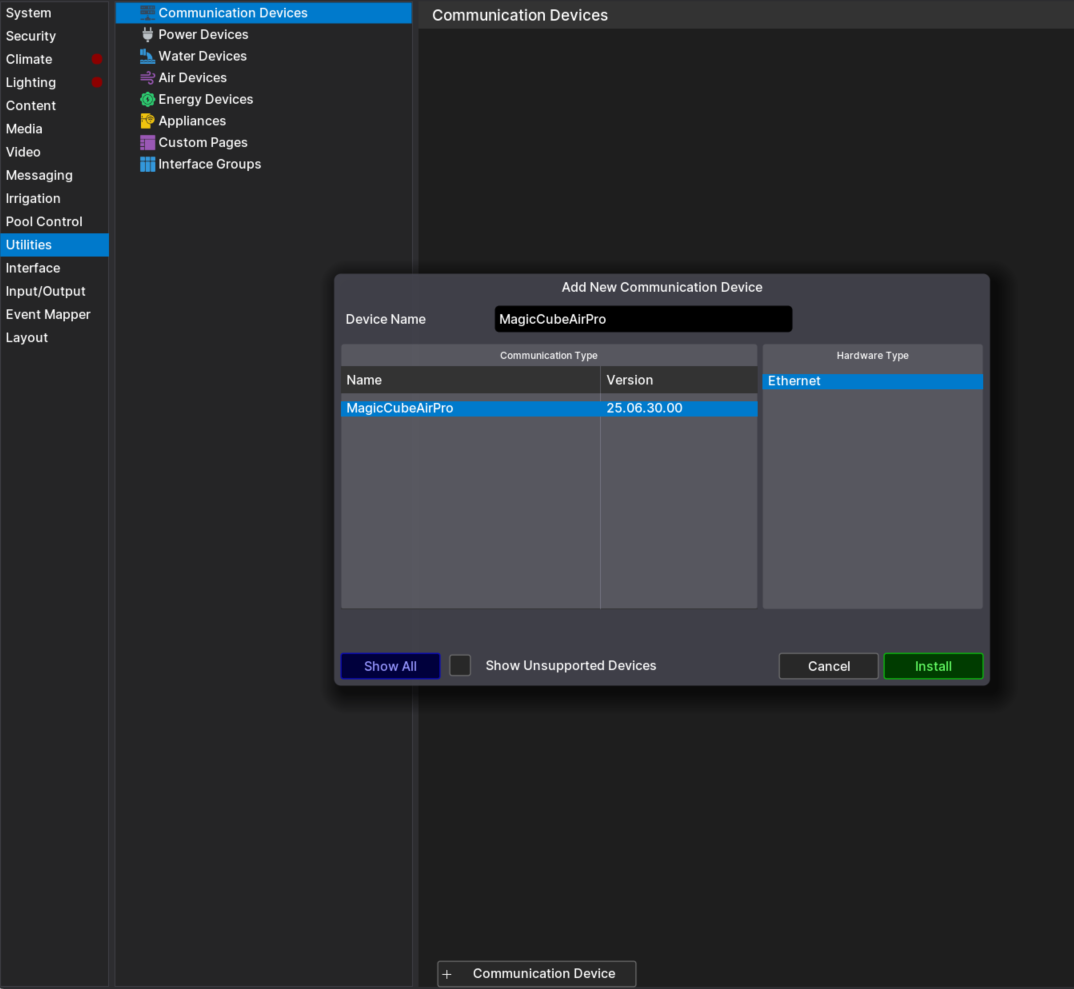Open the Content section
This screenshot has height=989, width=1074.
coord(54,105)
